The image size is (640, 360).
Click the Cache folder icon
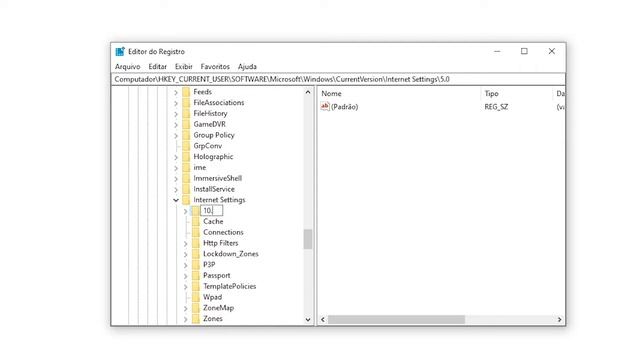[x=196, y=222]
